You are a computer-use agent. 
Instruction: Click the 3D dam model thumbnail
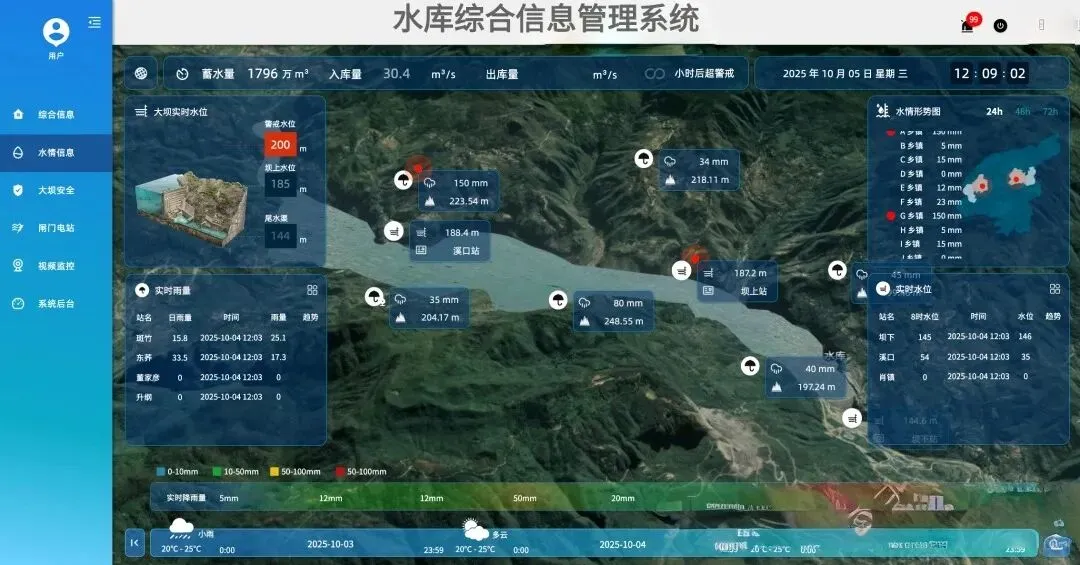point(192,207)
